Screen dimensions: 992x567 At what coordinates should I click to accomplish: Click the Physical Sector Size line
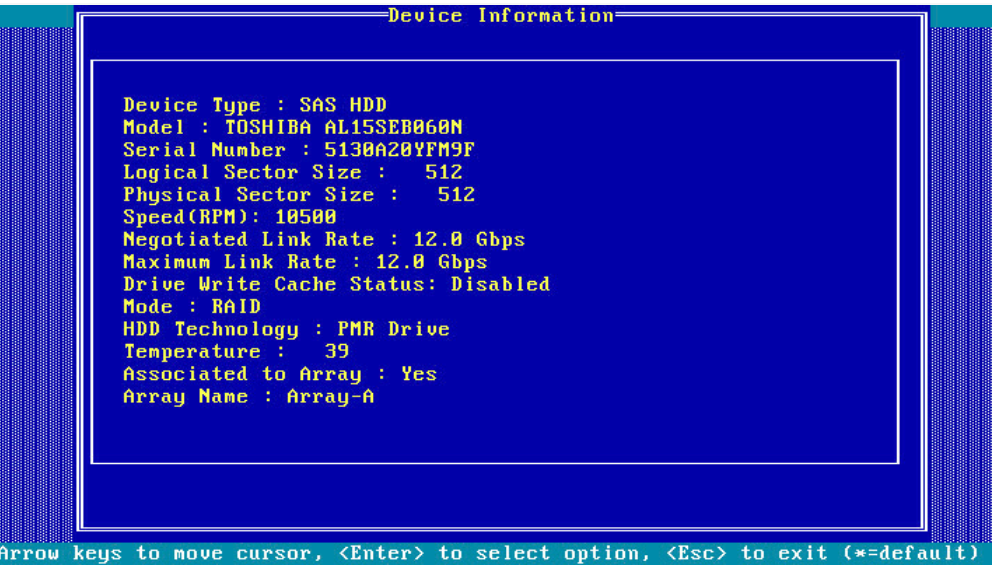[x=298, y=195]
